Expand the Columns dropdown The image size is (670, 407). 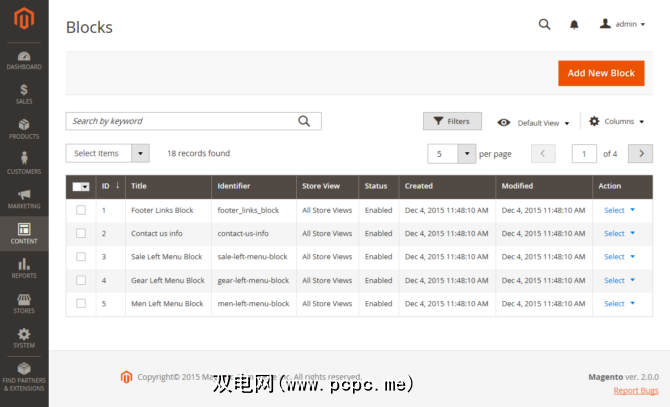click(616, 121)
